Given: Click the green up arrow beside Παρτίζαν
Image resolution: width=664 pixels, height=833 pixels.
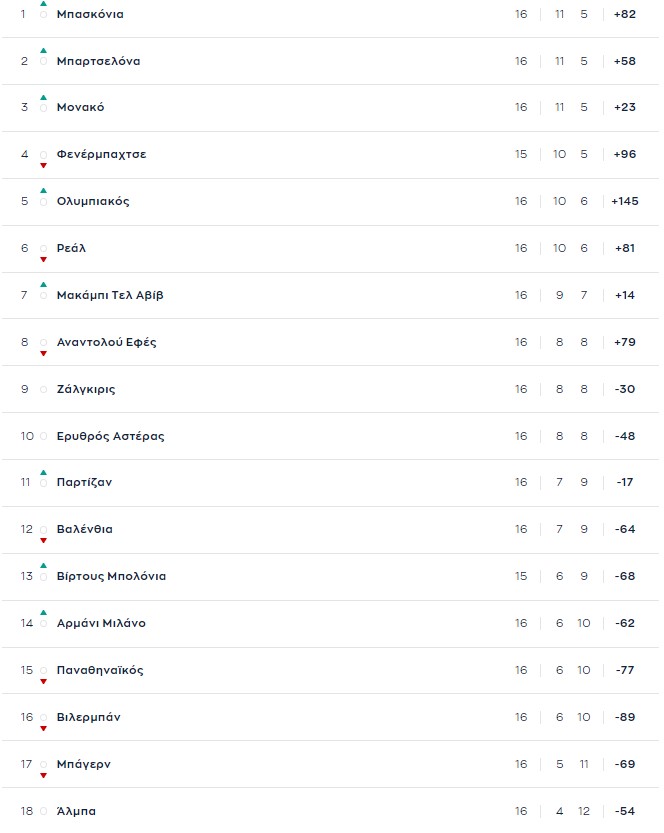Looking at the screenshot, I should point(43,471).
